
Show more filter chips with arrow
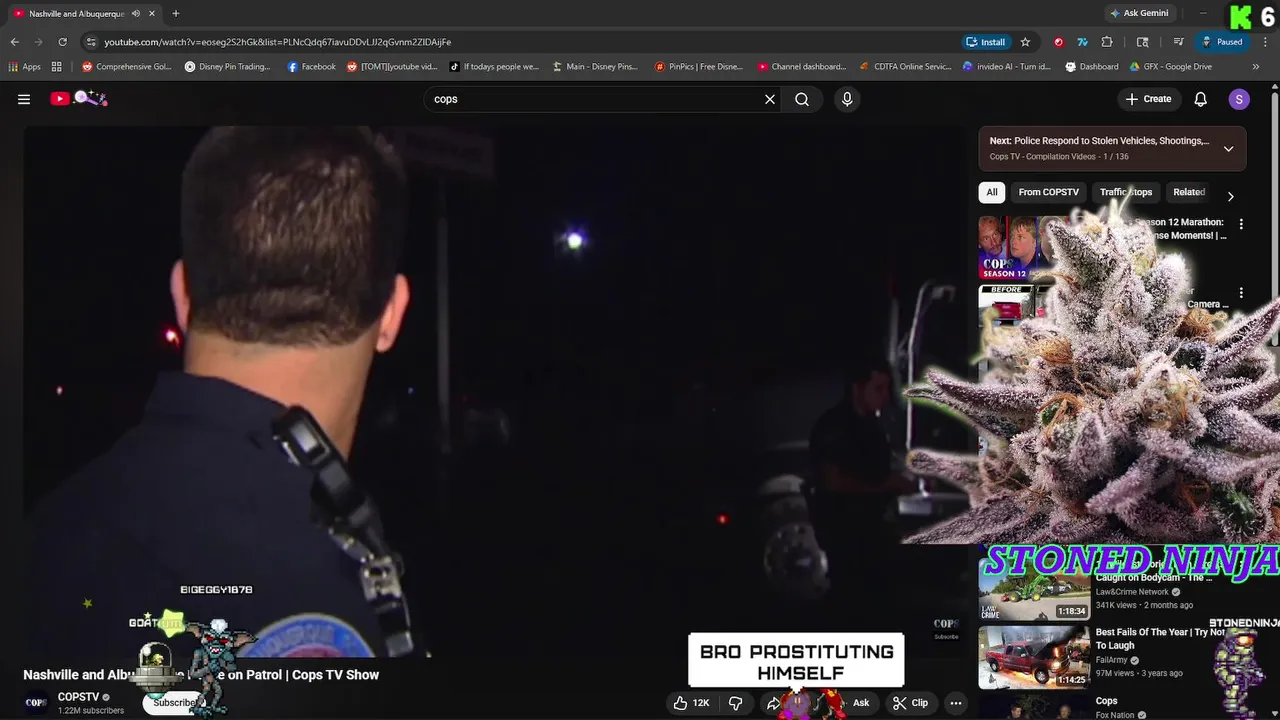coord(1230,196)
